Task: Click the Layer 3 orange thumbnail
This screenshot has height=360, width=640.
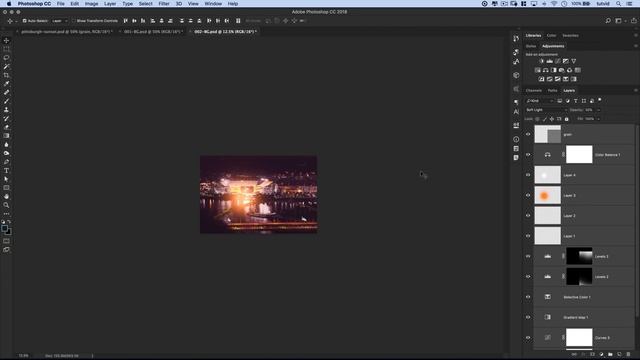Action: 547,196
